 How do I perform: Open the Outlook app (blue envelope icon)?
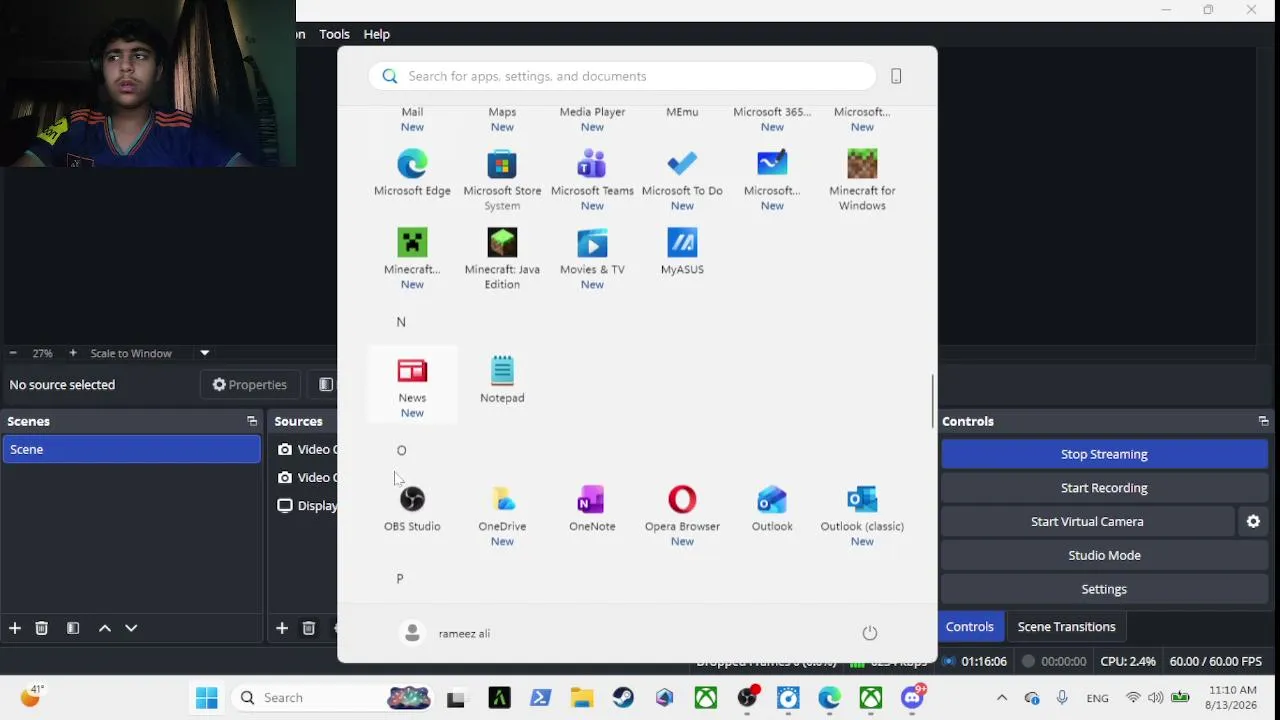[x=772, y=509]
